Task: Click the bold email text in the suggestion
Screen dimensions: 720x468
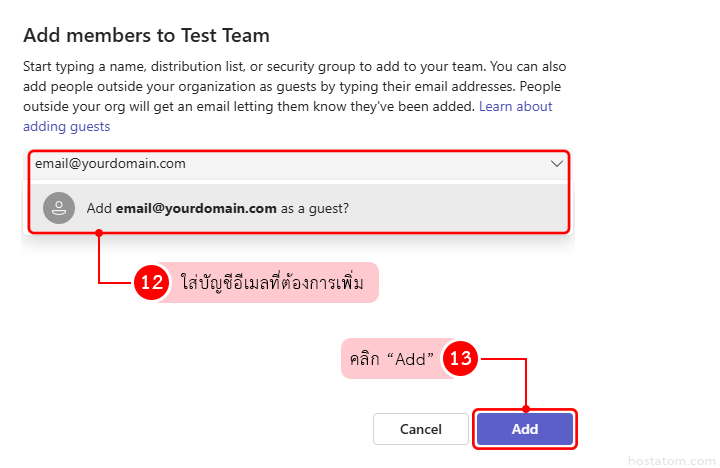Action: (196, 209)
